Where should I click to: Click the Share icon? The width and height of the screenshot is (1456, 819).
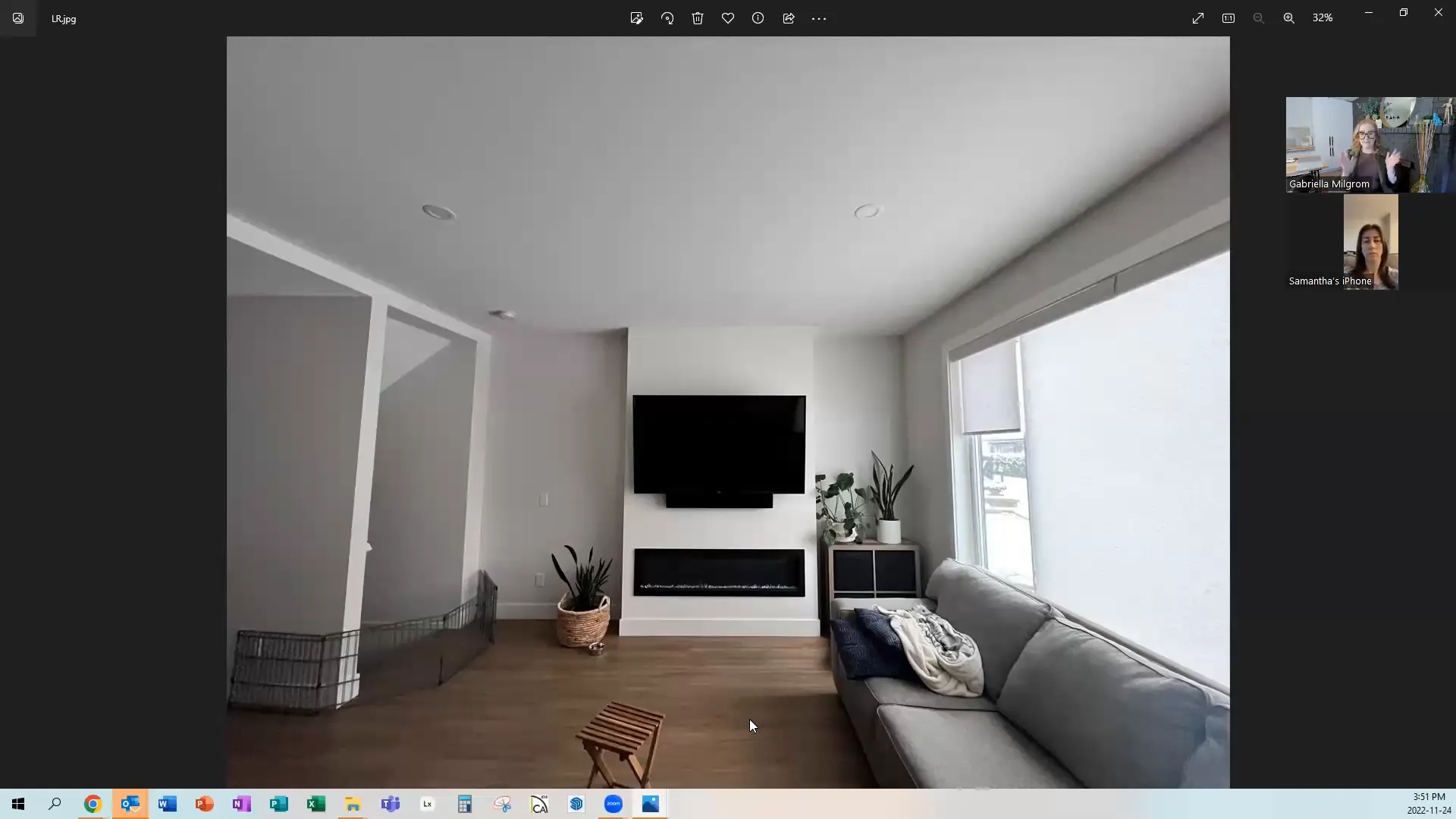(789, 18)
